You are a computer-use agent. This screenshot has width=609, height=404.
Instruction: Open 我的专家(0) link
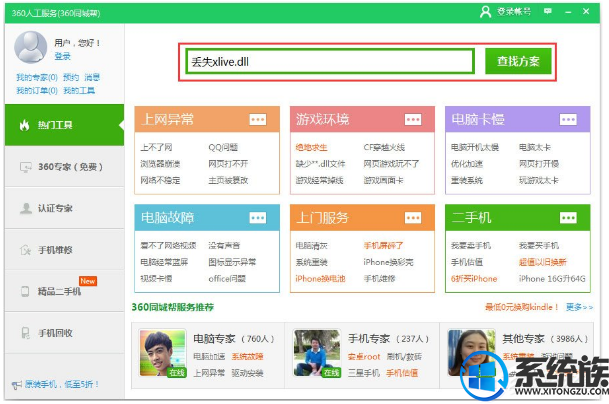tap(37, 77)
